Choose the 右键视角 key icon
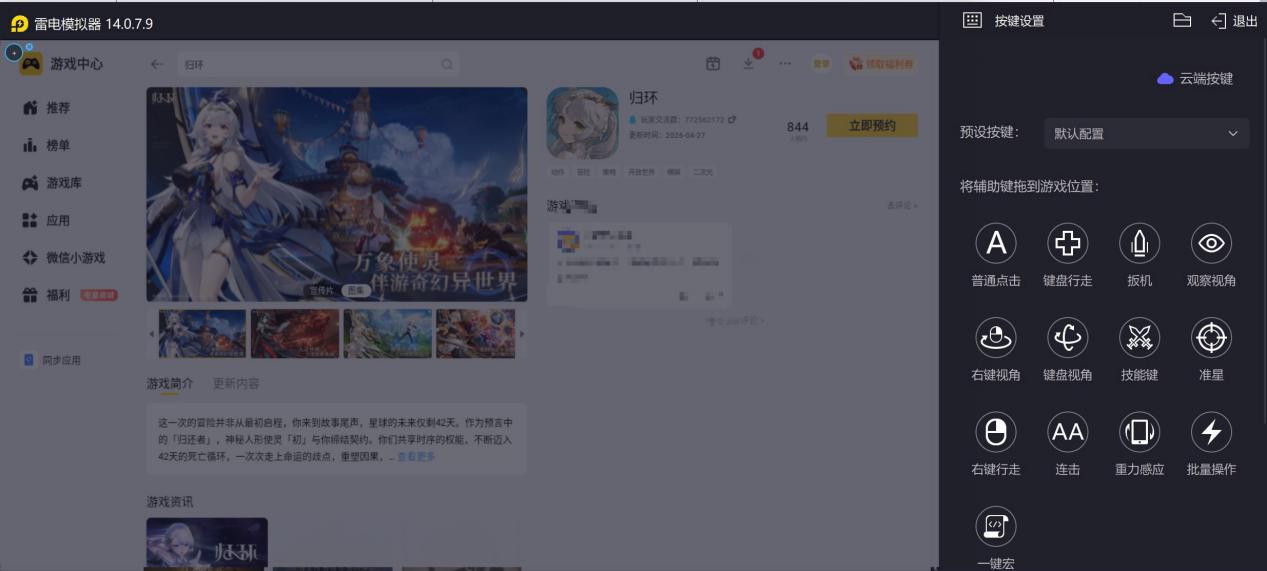 (995, 337)
